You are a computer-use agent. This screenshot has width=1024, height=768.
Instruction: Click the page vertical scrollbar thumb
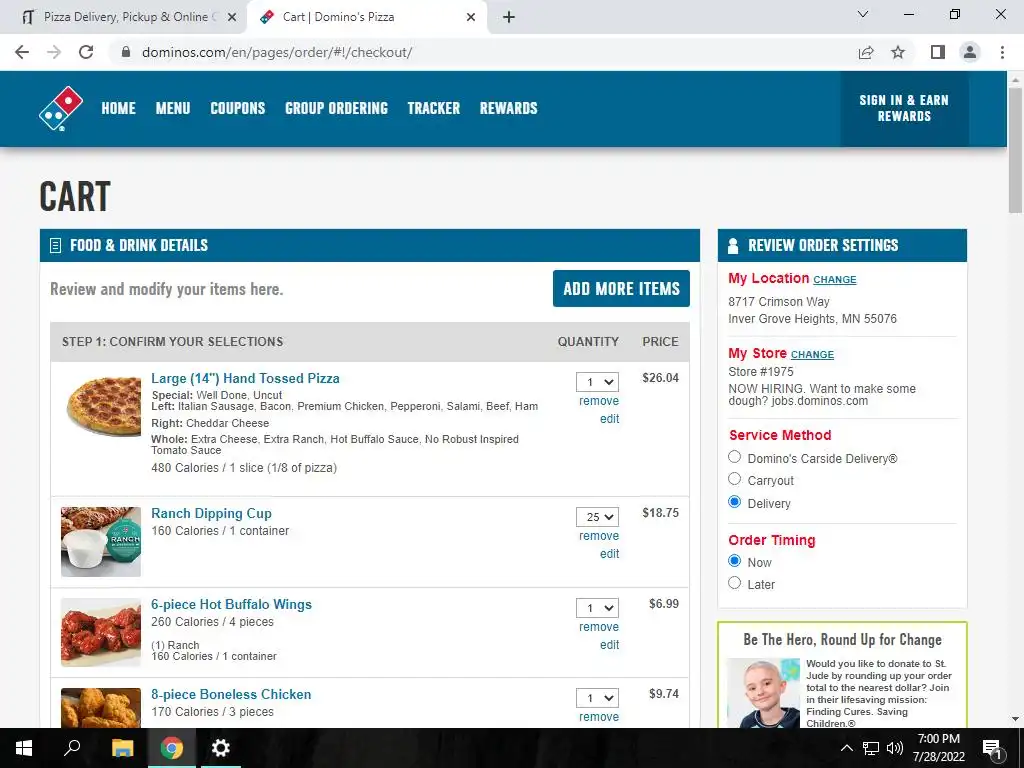pyautogui.click(x=1015, y=150)
